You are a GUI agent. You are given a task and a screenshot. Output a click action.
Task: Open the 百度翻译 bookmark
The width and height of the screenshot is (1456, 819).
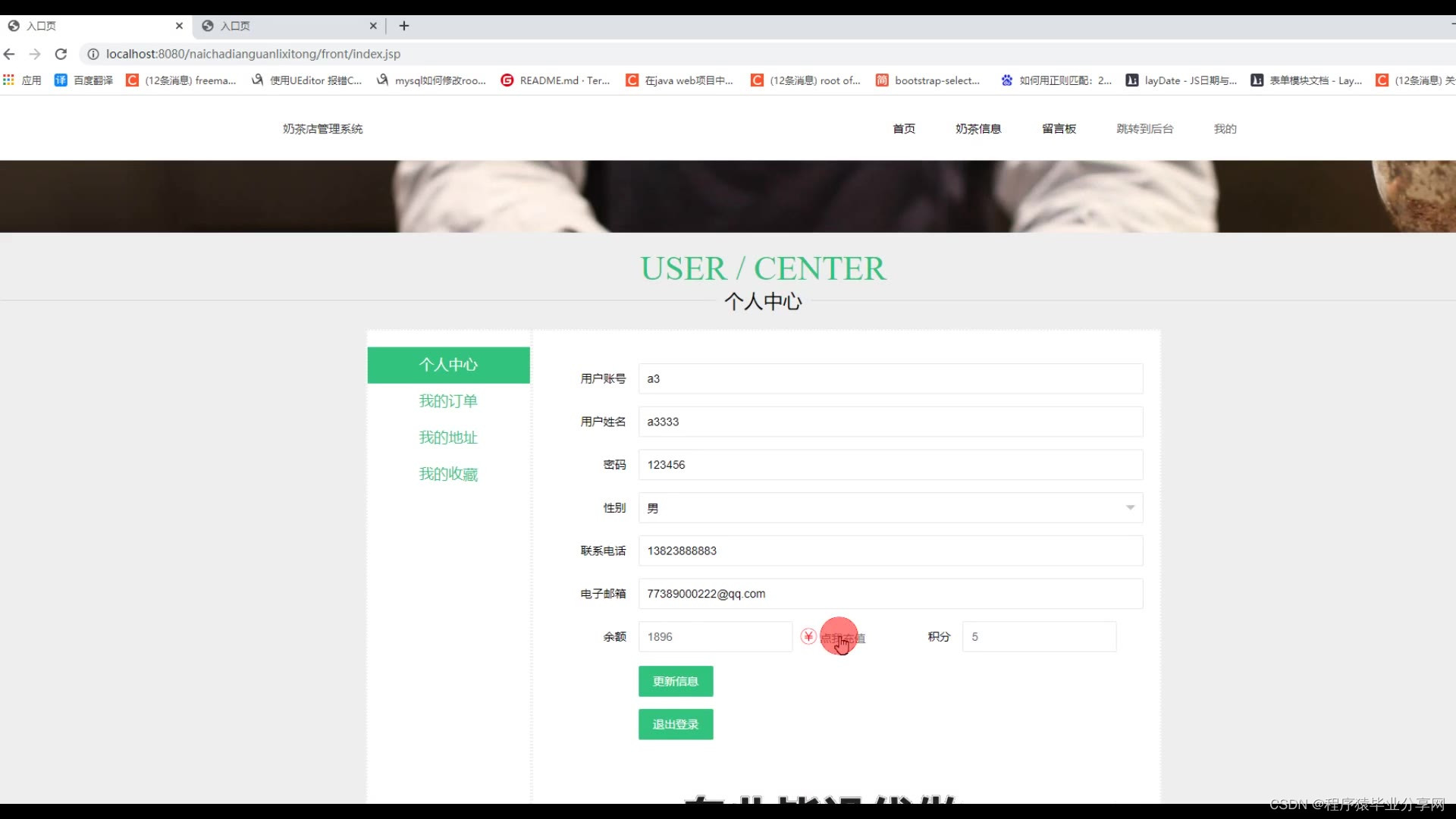click(x=84, y=80)
